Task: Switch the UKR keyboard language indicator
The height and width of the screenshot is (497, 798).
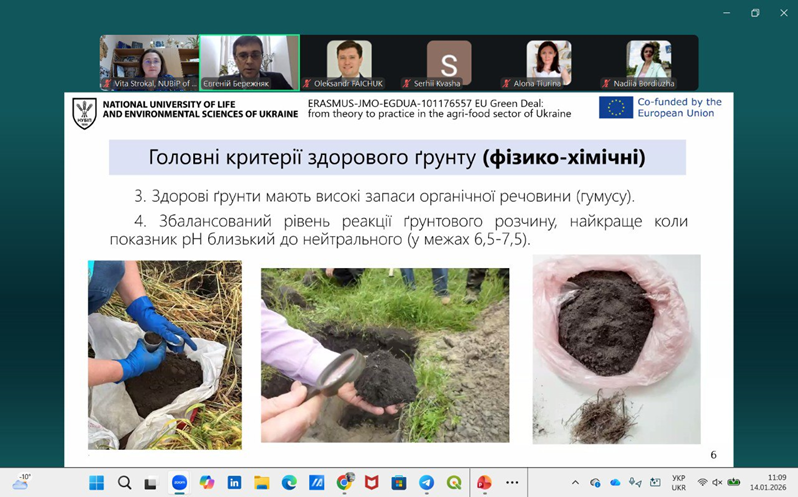Action: [679, 482]
